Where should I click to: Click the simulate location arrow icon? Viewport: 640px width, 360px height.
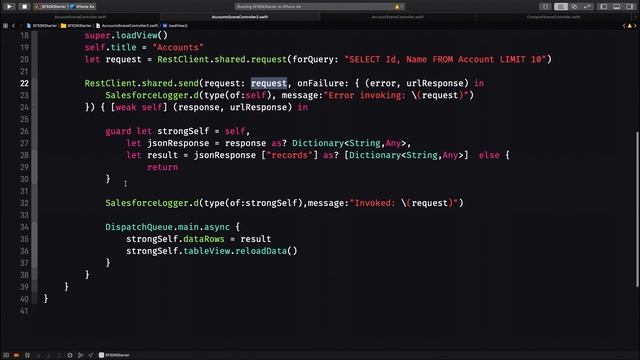click(x=91, y=355)
